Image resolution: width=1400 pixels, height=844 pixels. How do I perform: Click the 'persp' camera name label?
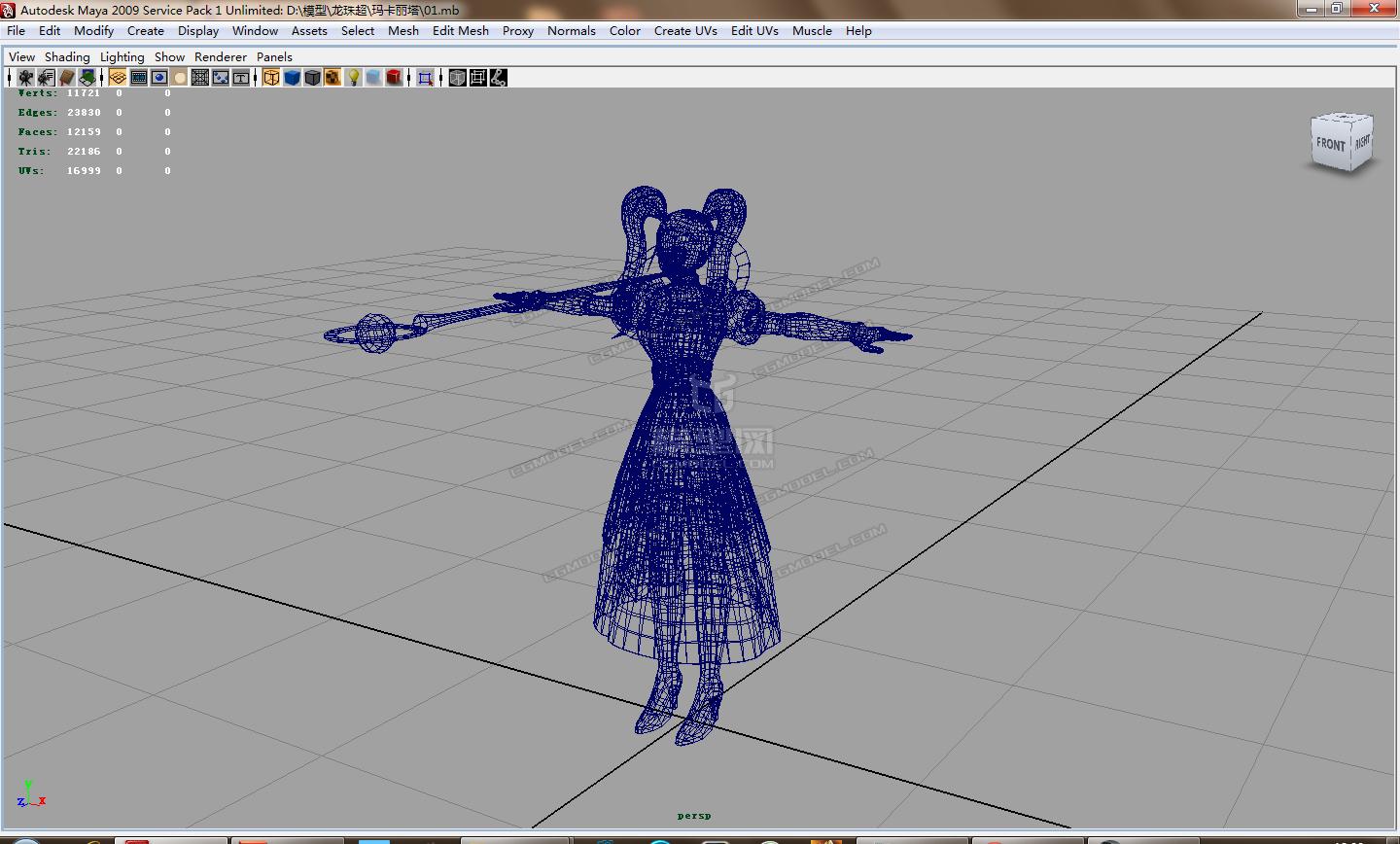[694, 816]
